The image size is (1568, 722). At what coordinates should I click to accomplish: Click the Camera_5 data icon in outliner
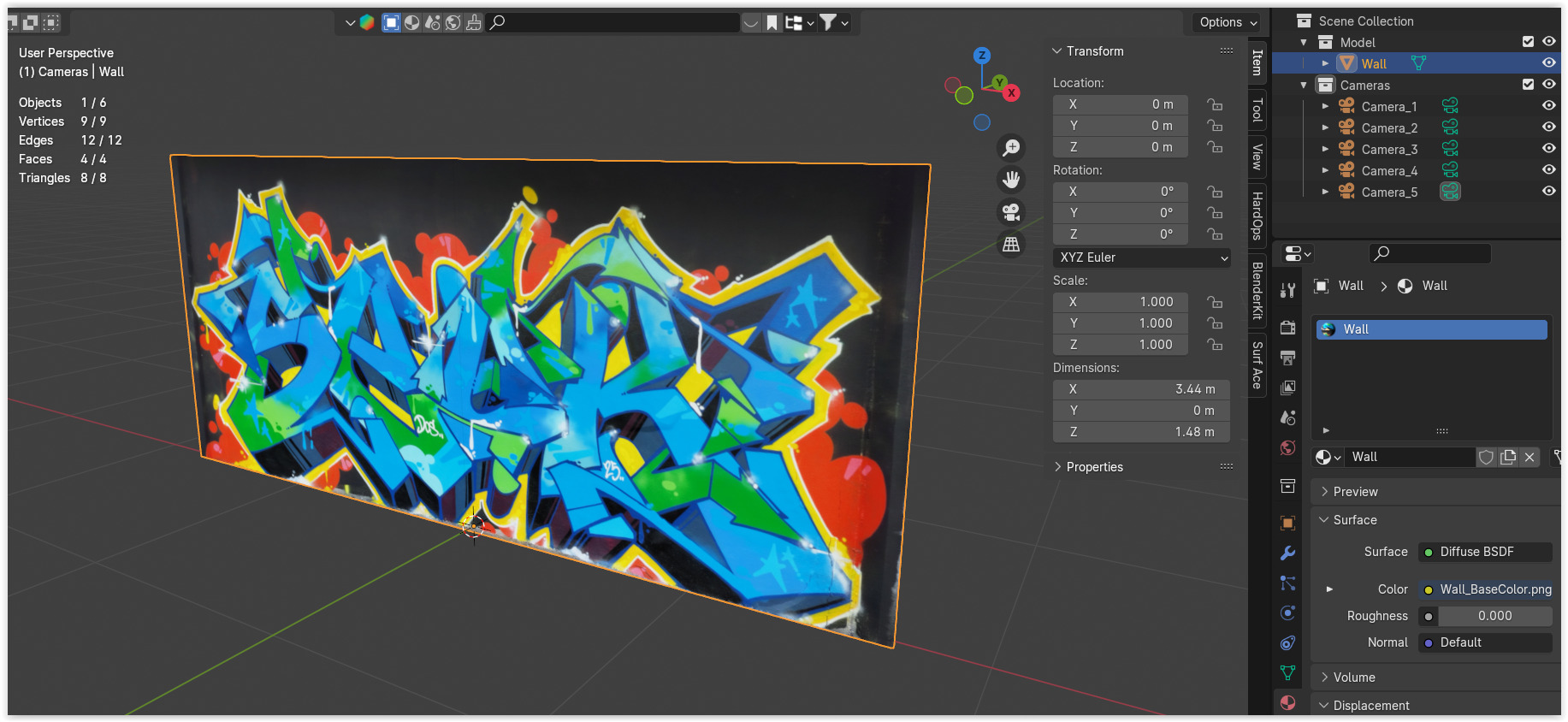point(1450,192)
